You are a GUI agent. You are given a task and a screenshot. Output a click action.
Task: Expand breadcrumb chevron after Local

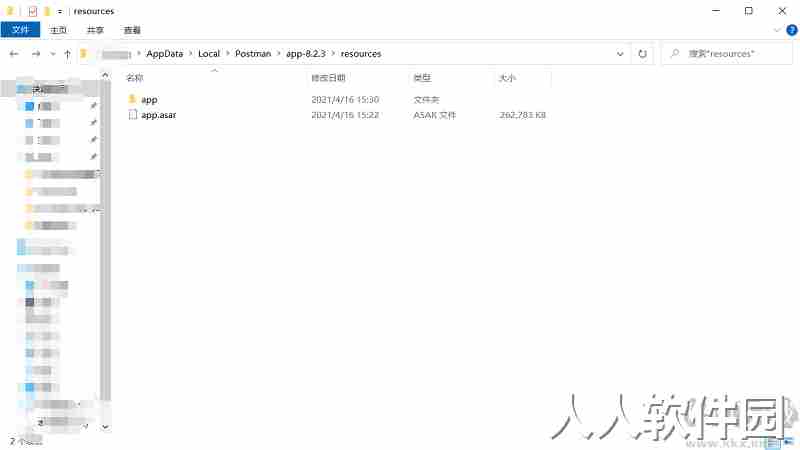point(228,54)
